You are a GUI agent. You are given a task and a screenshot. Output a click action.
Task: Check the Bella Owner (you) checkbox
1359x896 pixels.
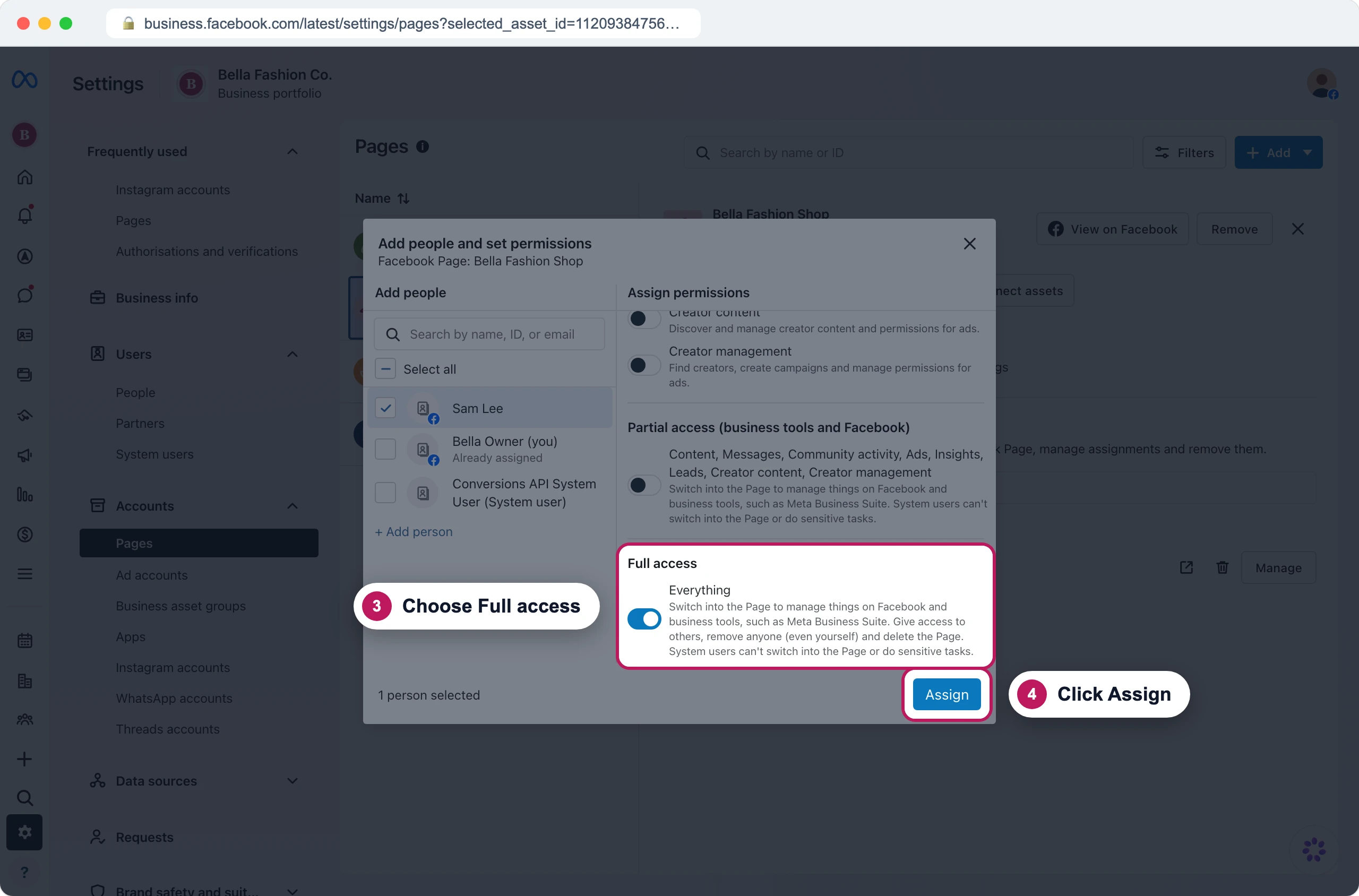tap(385, 449)
